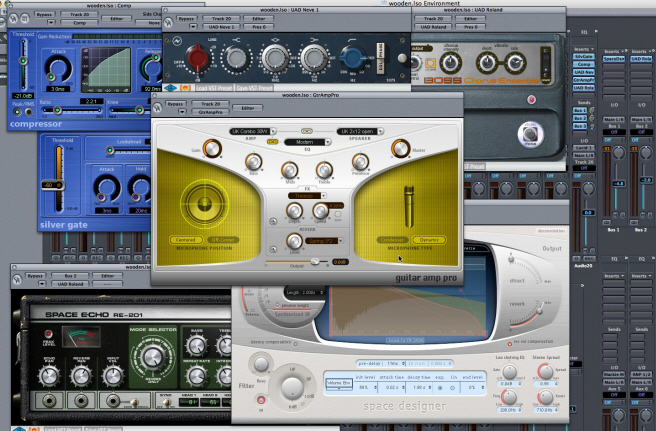Open the UK 2x12 open speaker dropdown
This screenshot has height=431, width=656.
[360, 131]
